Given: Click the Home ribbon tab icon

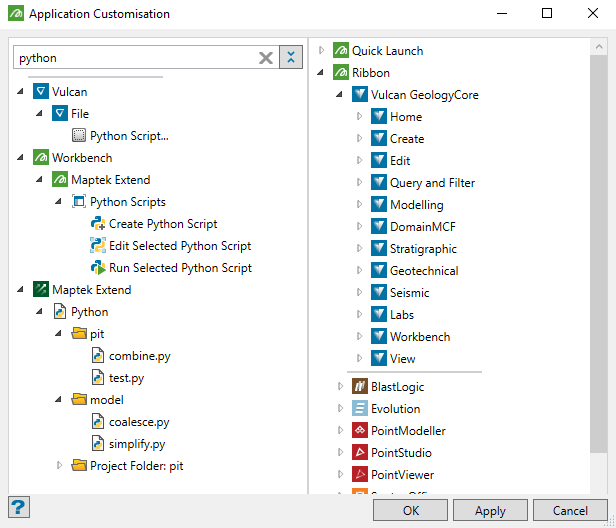Looking at the screenshot, I should coord(379,116).
